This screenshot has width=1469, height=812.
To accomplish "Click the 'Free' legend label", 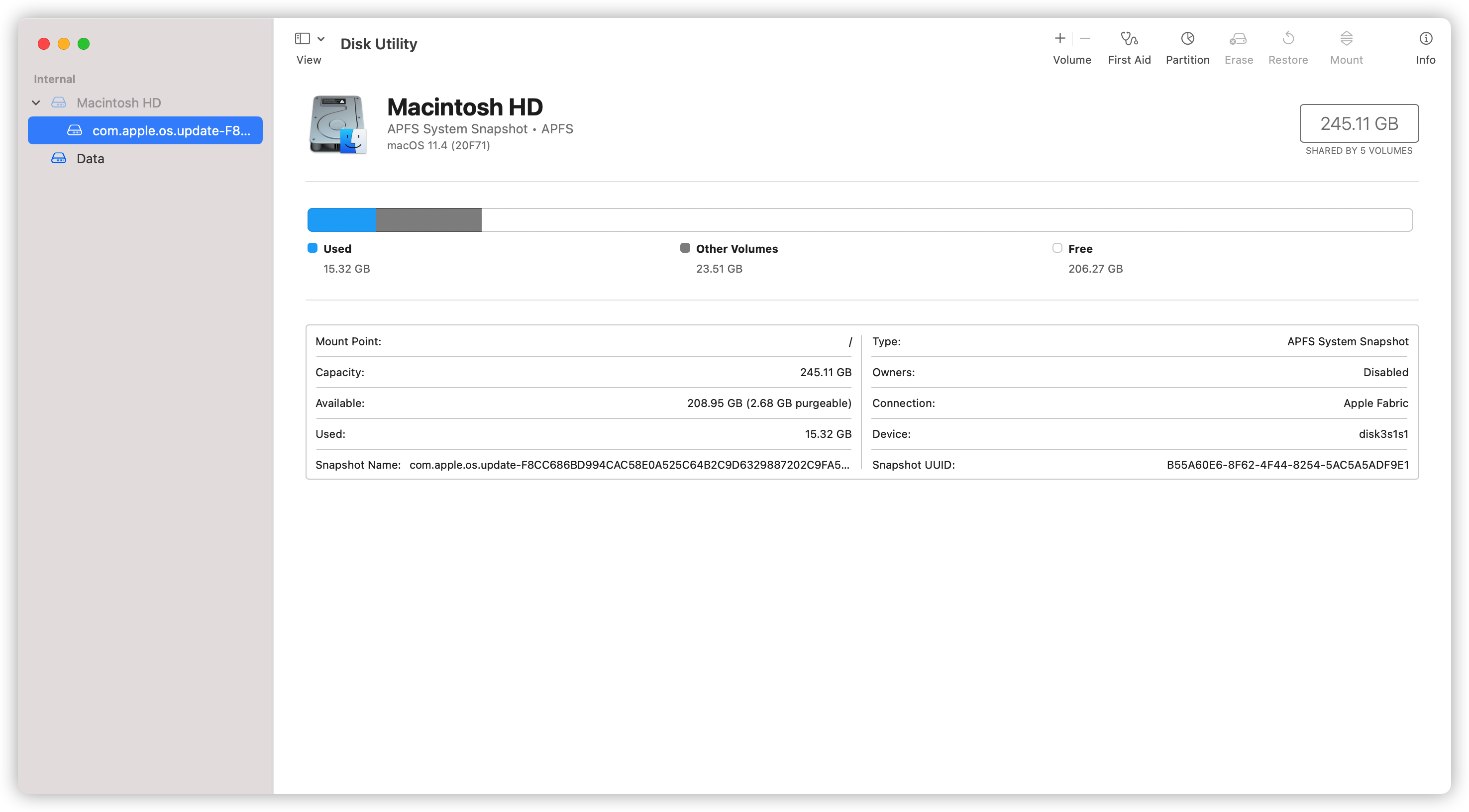I will (x=1080, y=249).
